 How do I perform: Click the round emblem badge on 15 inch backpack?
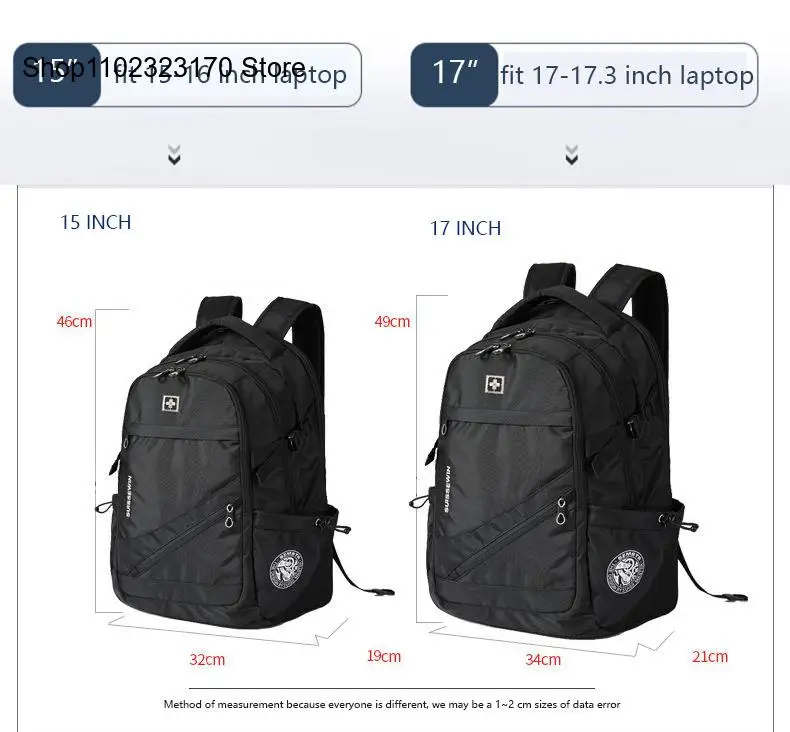(x=287, y=569)
